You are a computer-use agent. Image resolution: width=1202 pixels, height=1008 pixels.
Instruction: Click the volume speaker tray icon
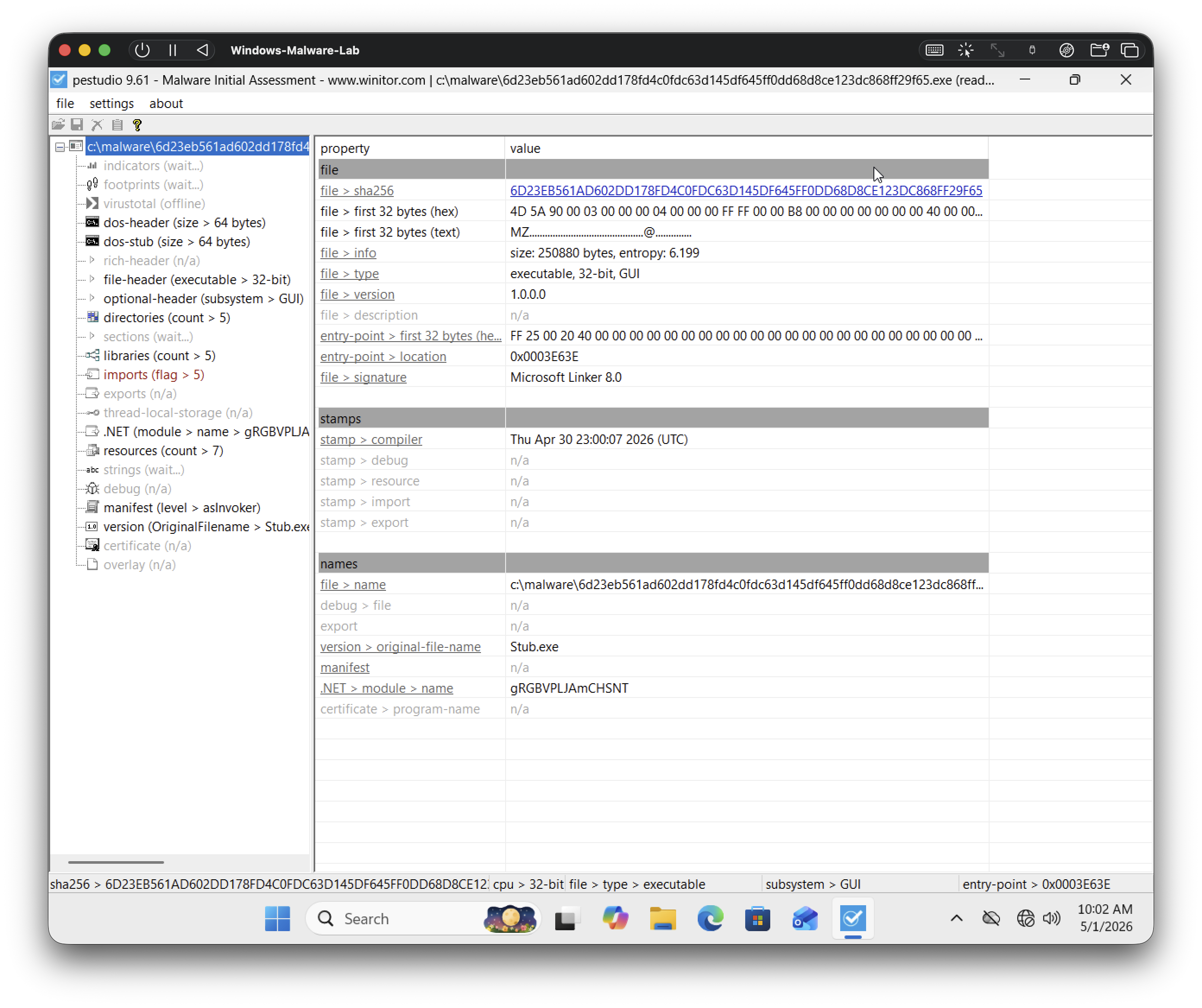[1051, 919]
